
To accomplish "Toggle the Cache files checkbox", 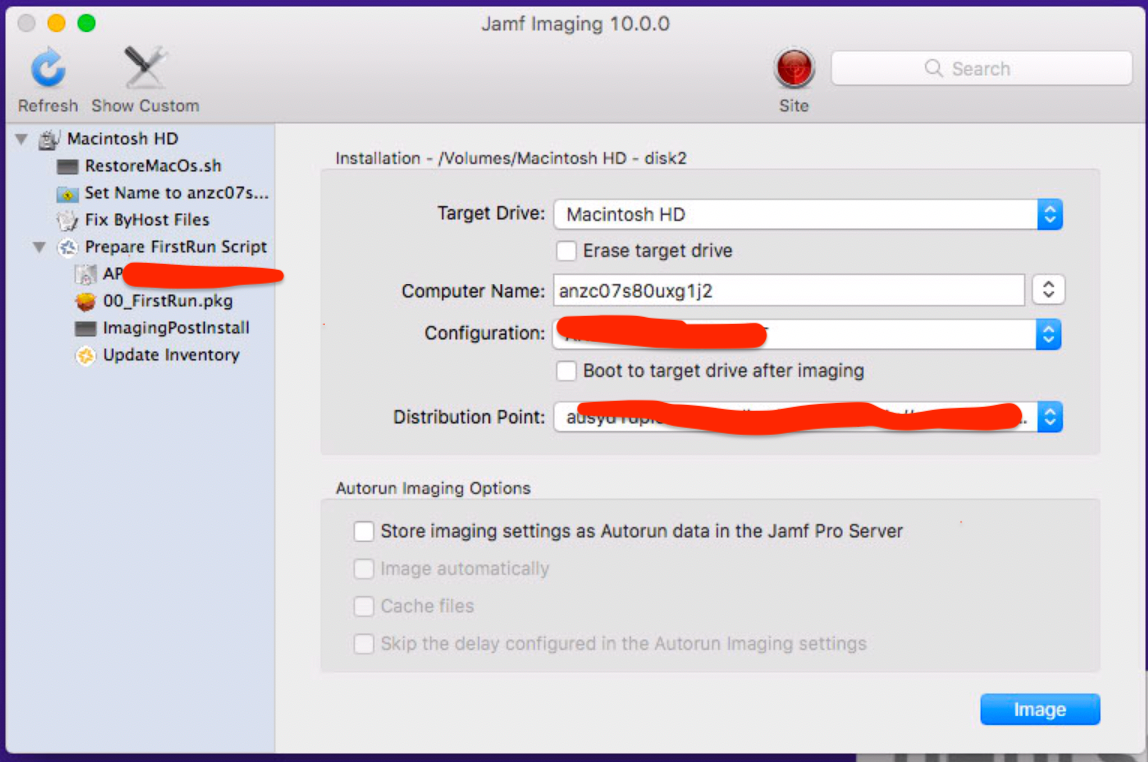I will pyautogui.click(x=364, y=606).
